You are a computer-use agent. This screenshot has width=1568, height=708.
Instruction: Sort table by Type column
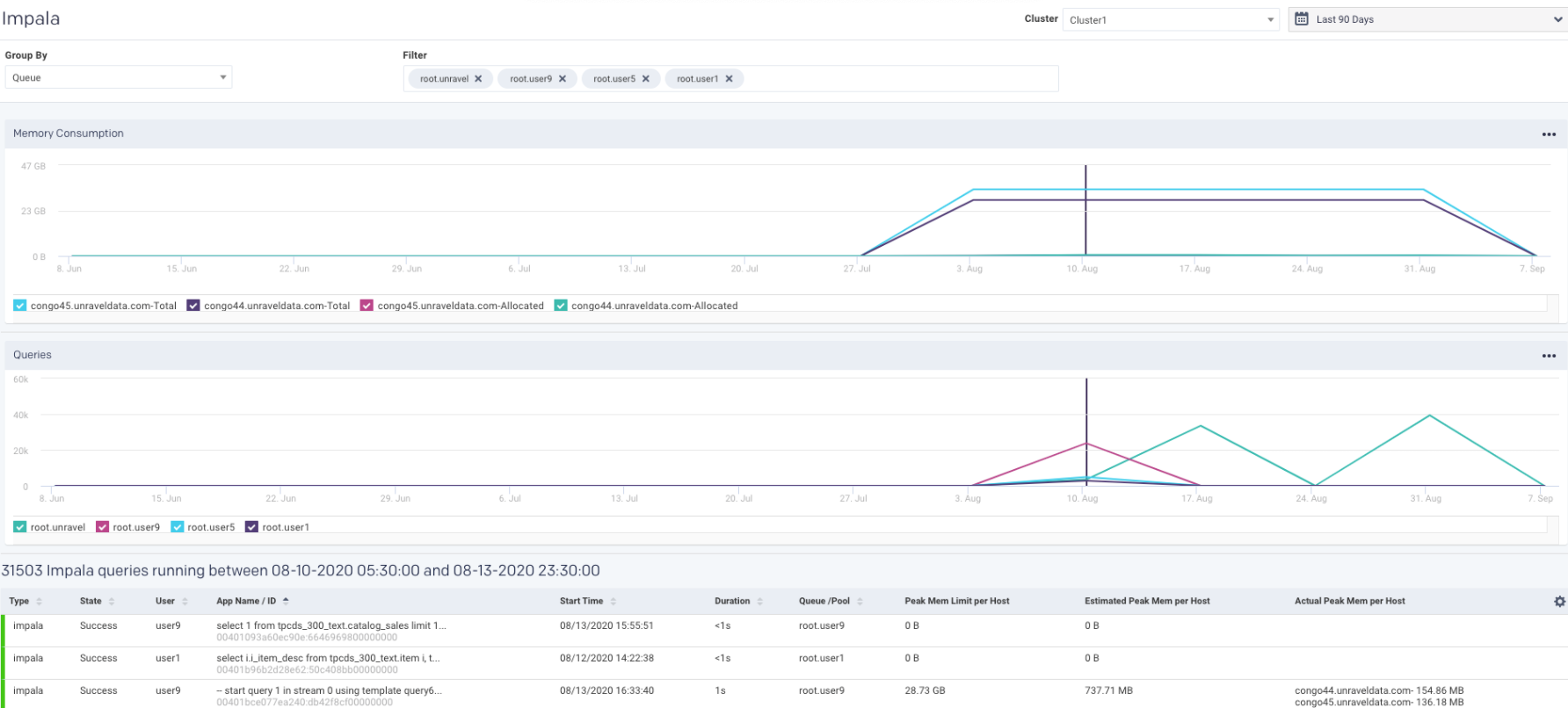click(40, 602)
